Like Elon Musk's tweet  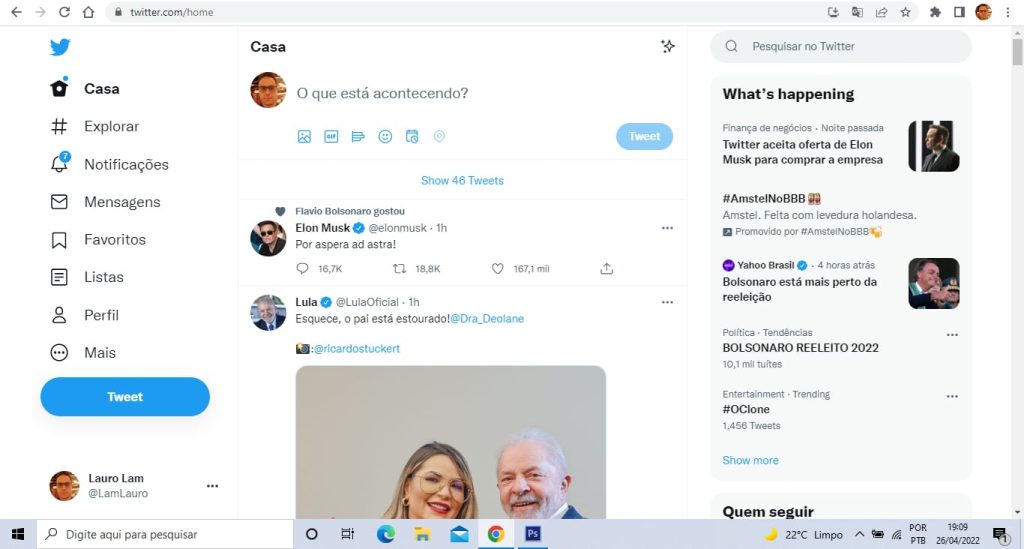coord(498,268)
